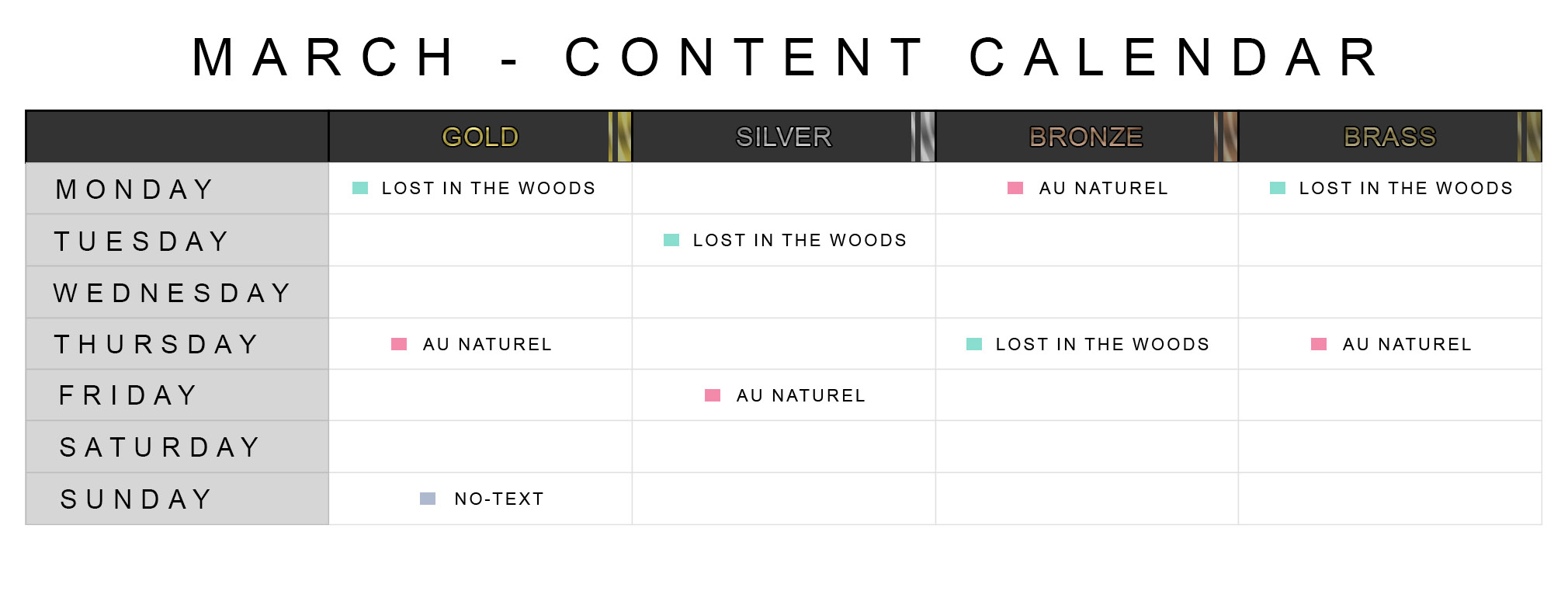This screenshot has height=598, width=1568.
Task: Select the BRONZE column header
Action: click(x=1087, y=137)
